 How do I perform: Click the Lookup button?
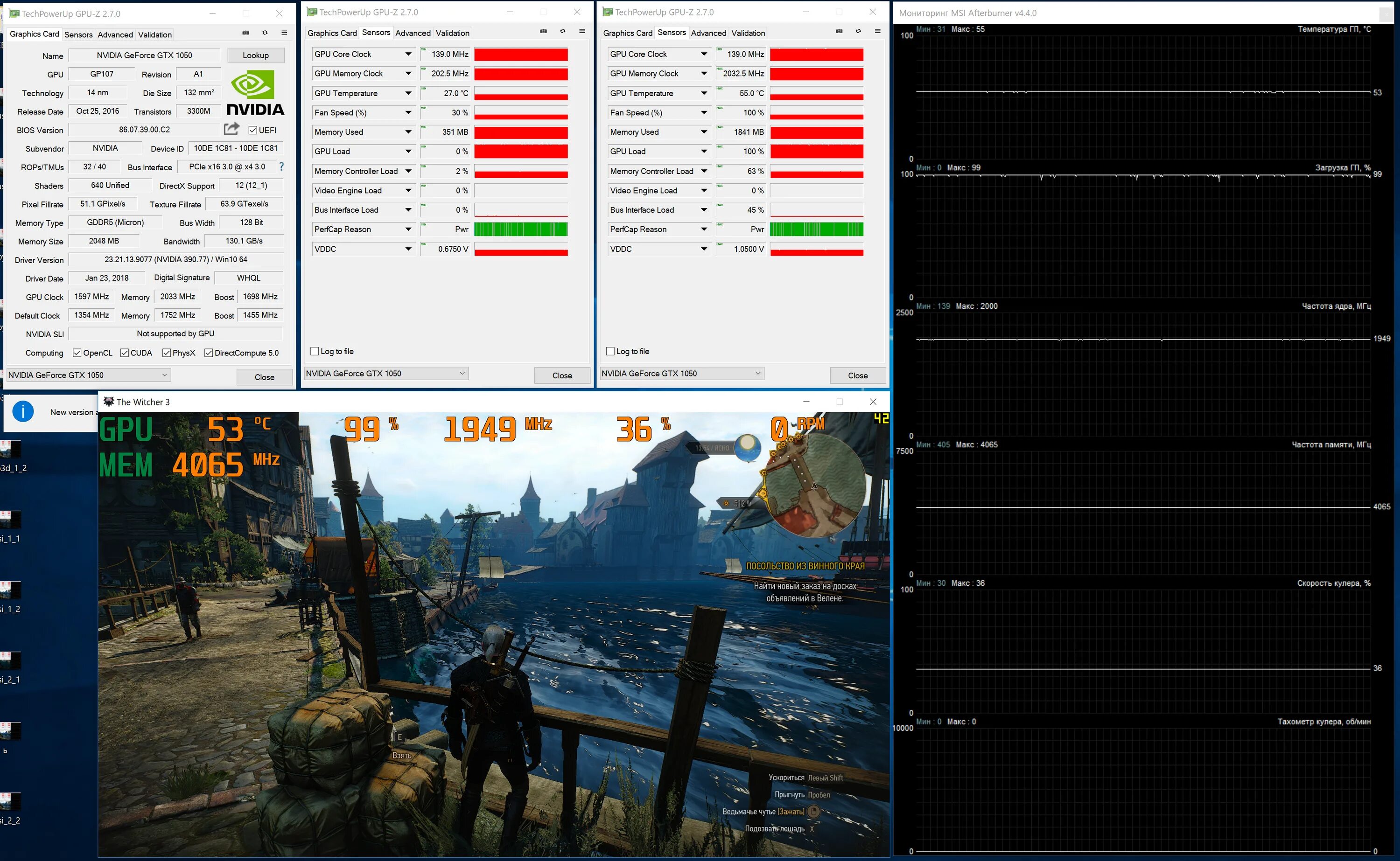tap(256, 55)
